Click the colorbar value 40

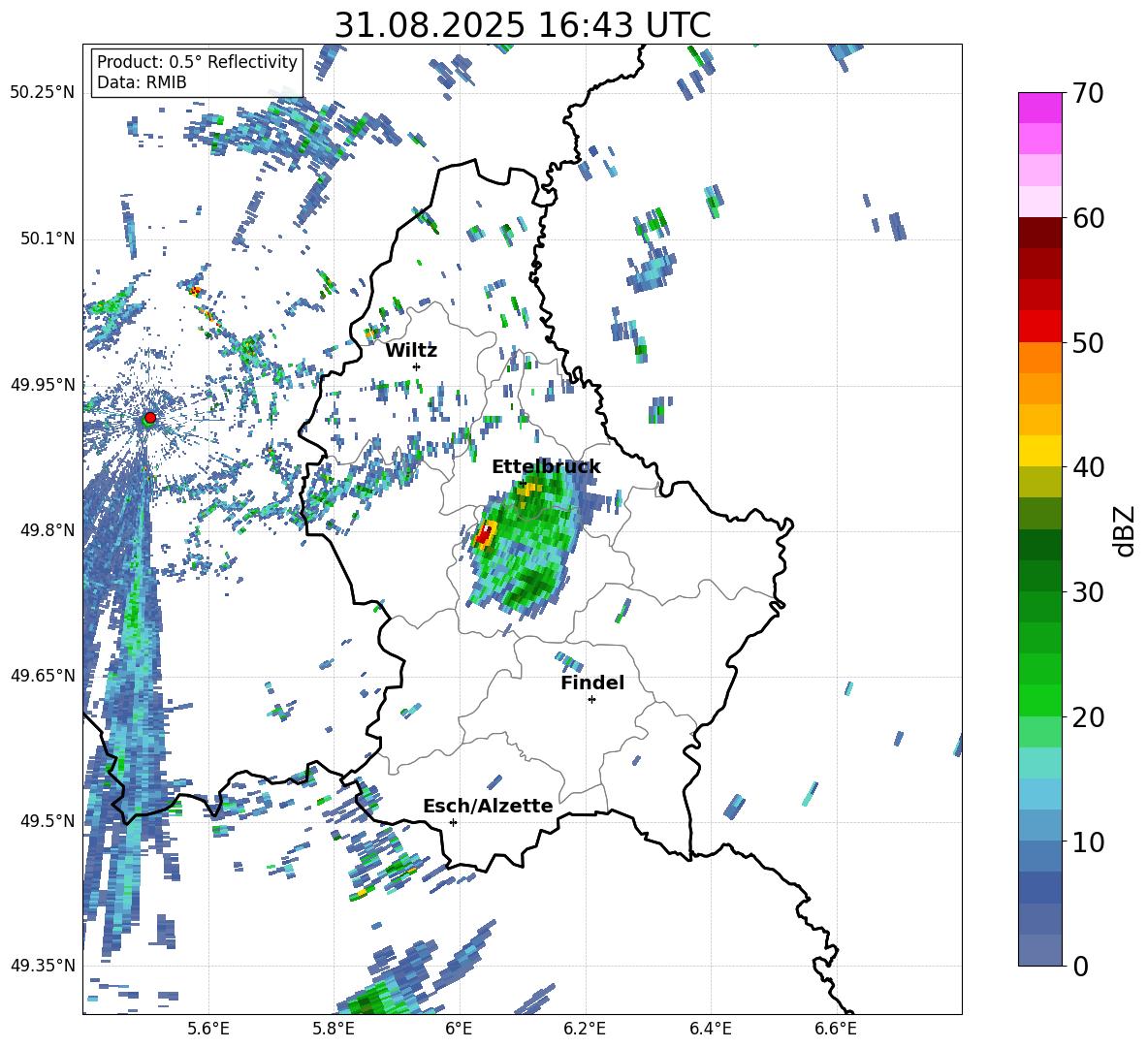coord(1088,467)
